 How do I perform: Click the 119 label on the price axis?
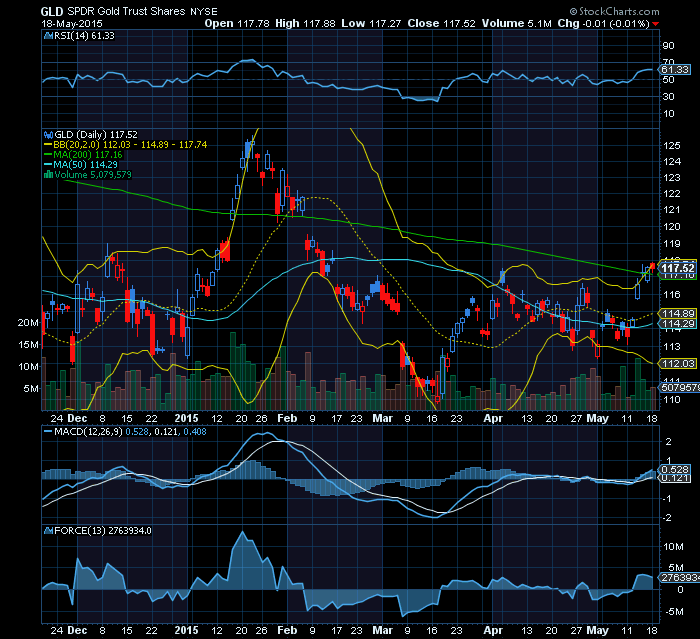point(672,244)
